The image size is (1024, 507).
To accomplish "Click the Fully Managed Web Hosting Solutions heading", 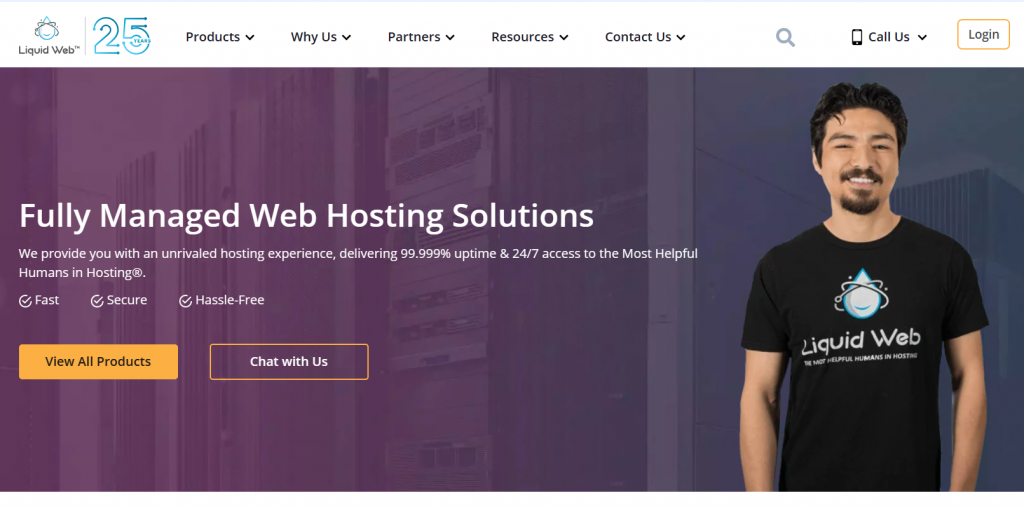I will point(306,216).
